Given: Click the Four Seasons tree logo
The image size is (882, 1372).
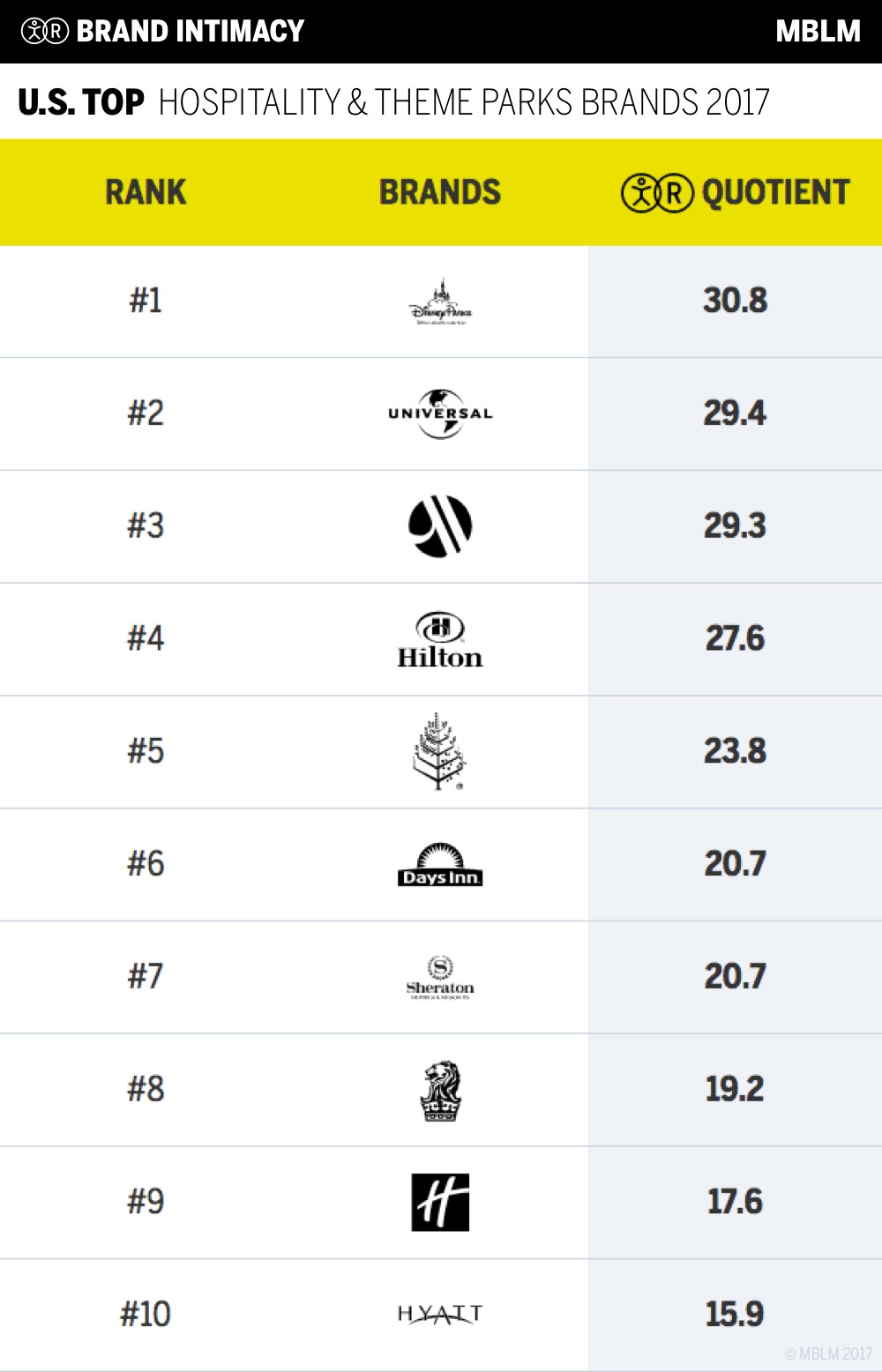Looking at the screenshot, I should pos(439,751).
